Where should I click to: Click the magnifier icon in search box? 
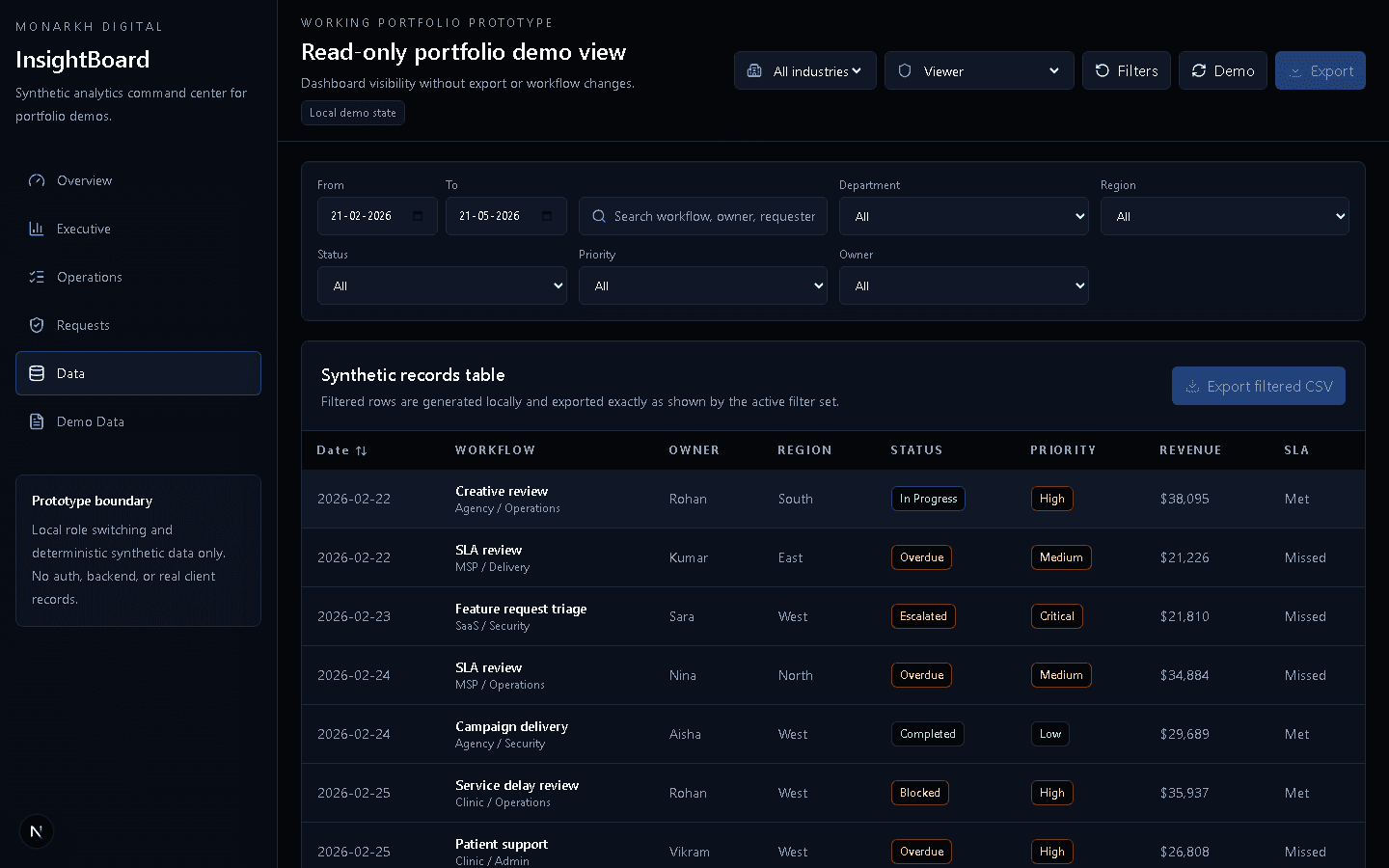(x=599, y=216)
